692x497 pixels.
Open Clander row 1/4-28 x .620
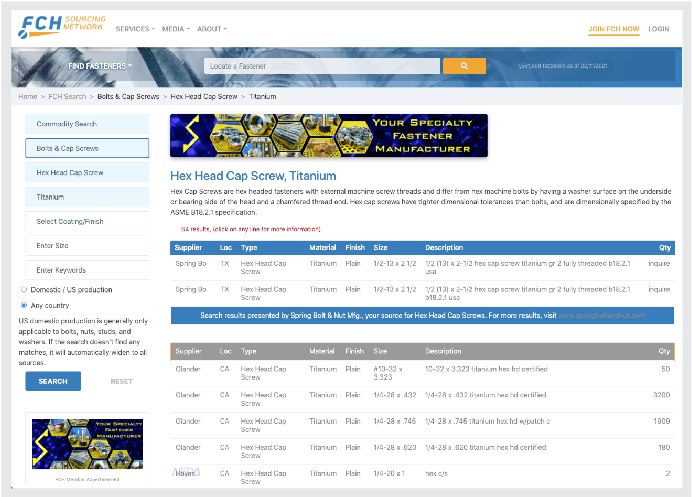pos(422,451)
